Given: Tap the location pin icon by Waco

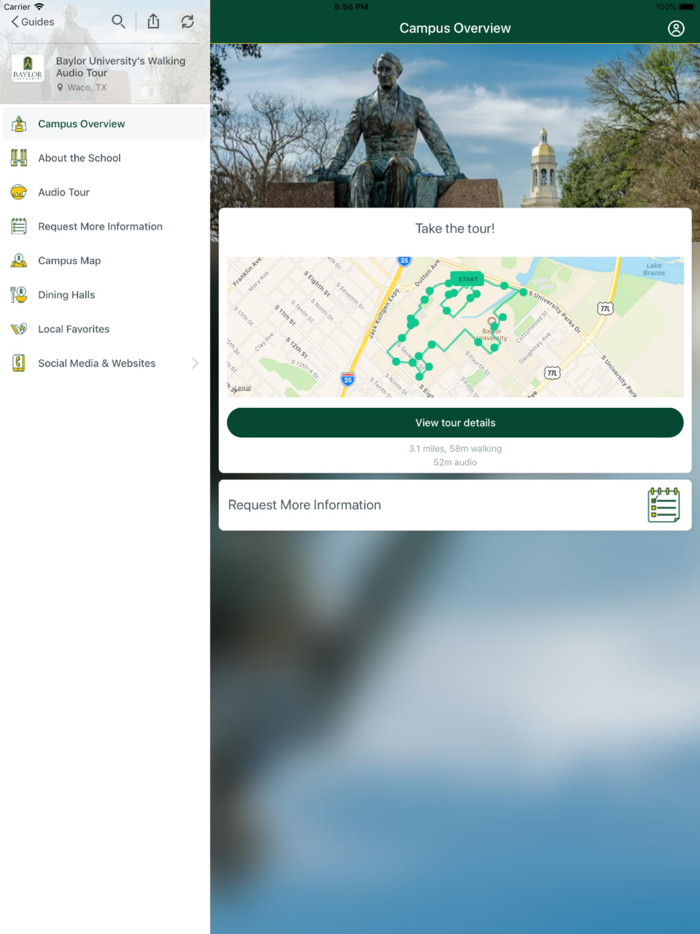Looking at the screenshot, I should (x=60, y=88).
